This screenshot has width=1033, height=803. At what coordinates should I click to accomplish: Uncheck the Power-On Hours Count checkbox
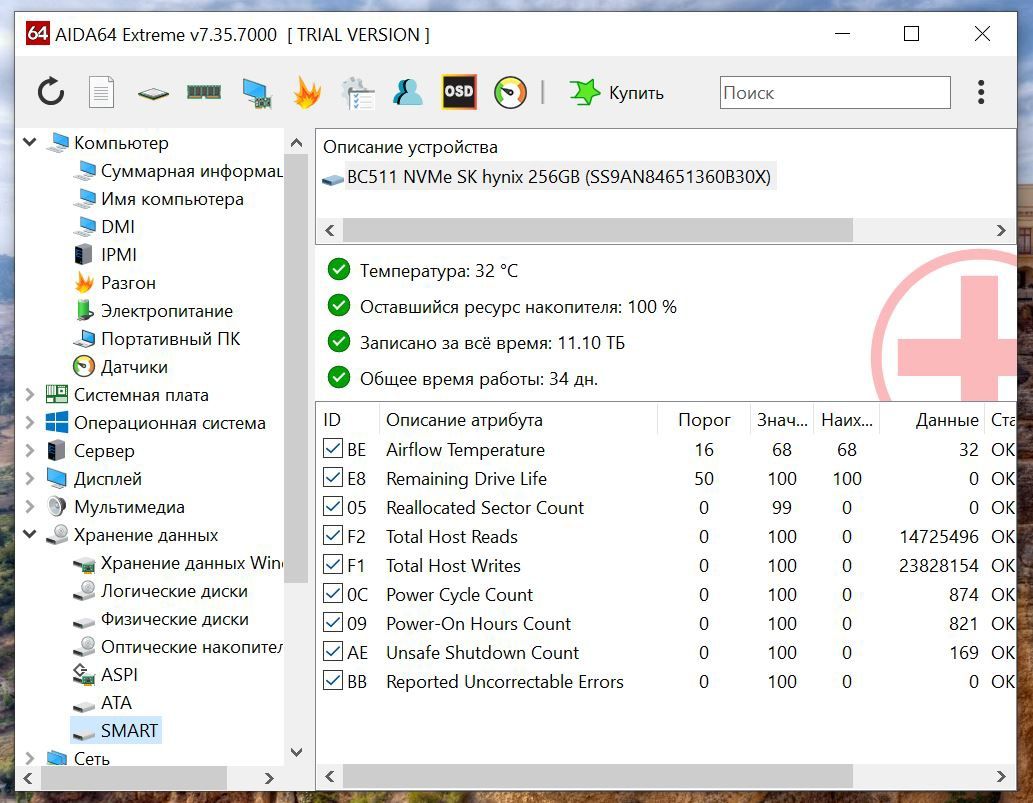333,623
